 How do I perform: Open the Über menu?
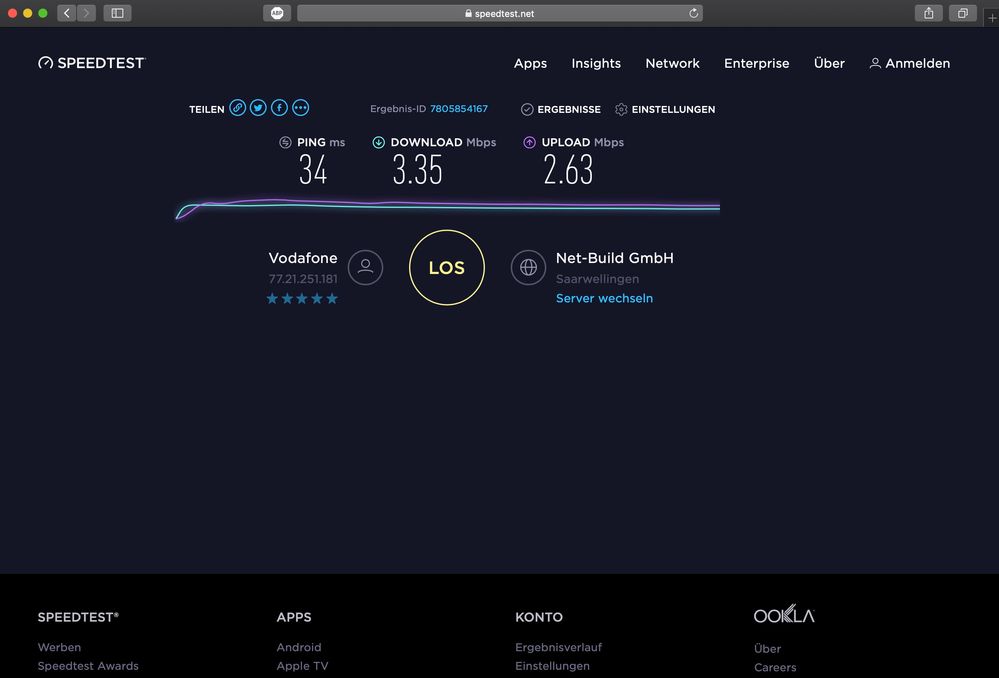tap(829, 63)
